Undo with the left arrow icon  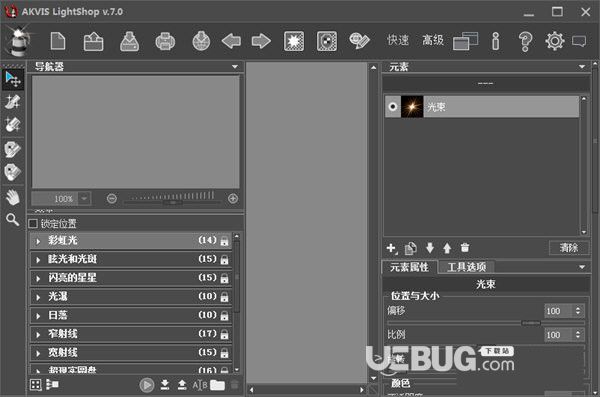[231, 41]
